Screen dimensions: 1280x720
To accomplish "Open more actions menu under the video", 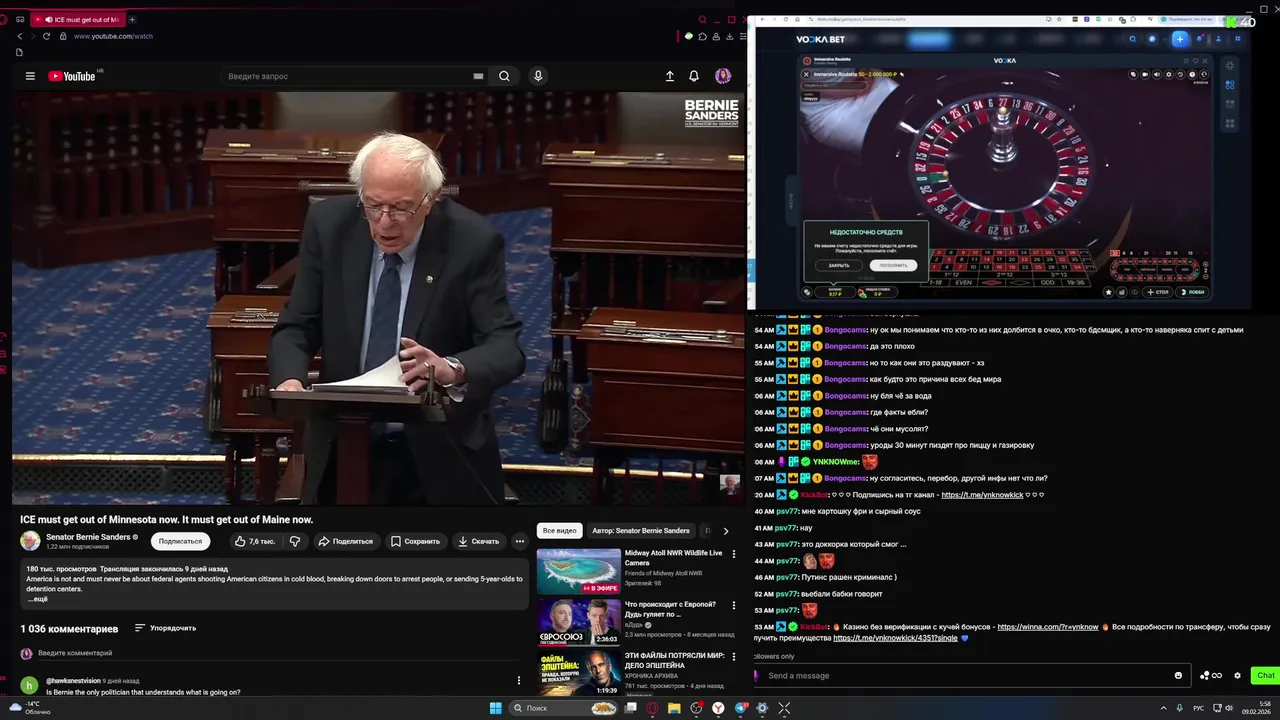I will coord(519,541).
